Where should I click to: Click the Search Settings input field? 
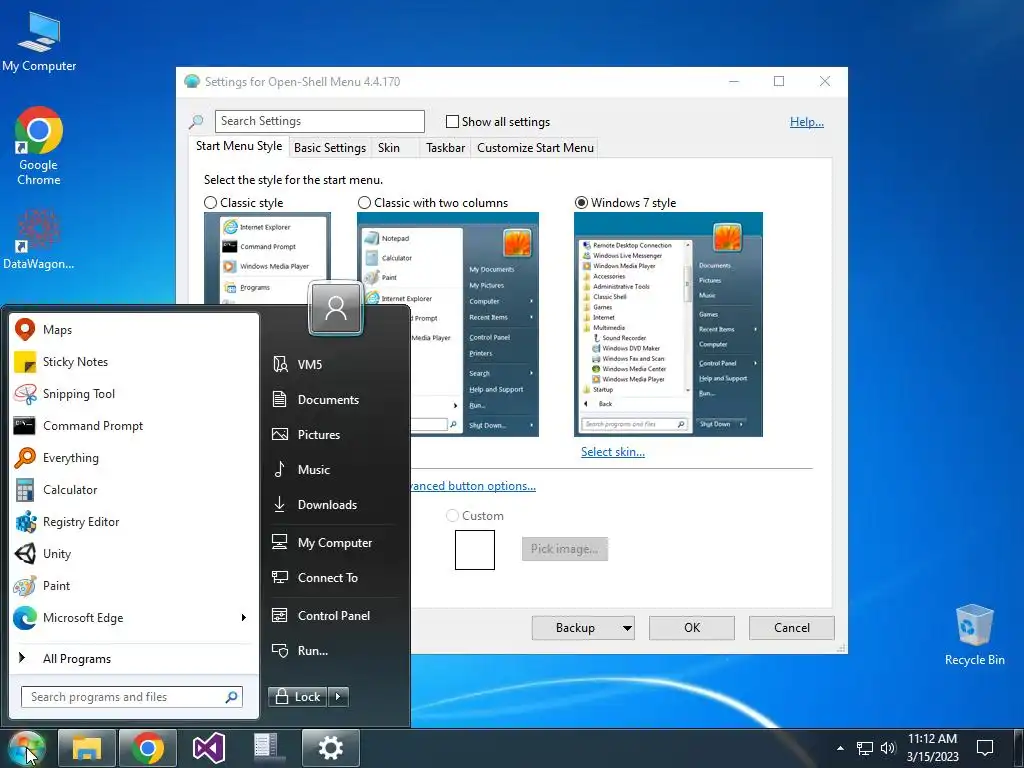(x=320, y=121)
